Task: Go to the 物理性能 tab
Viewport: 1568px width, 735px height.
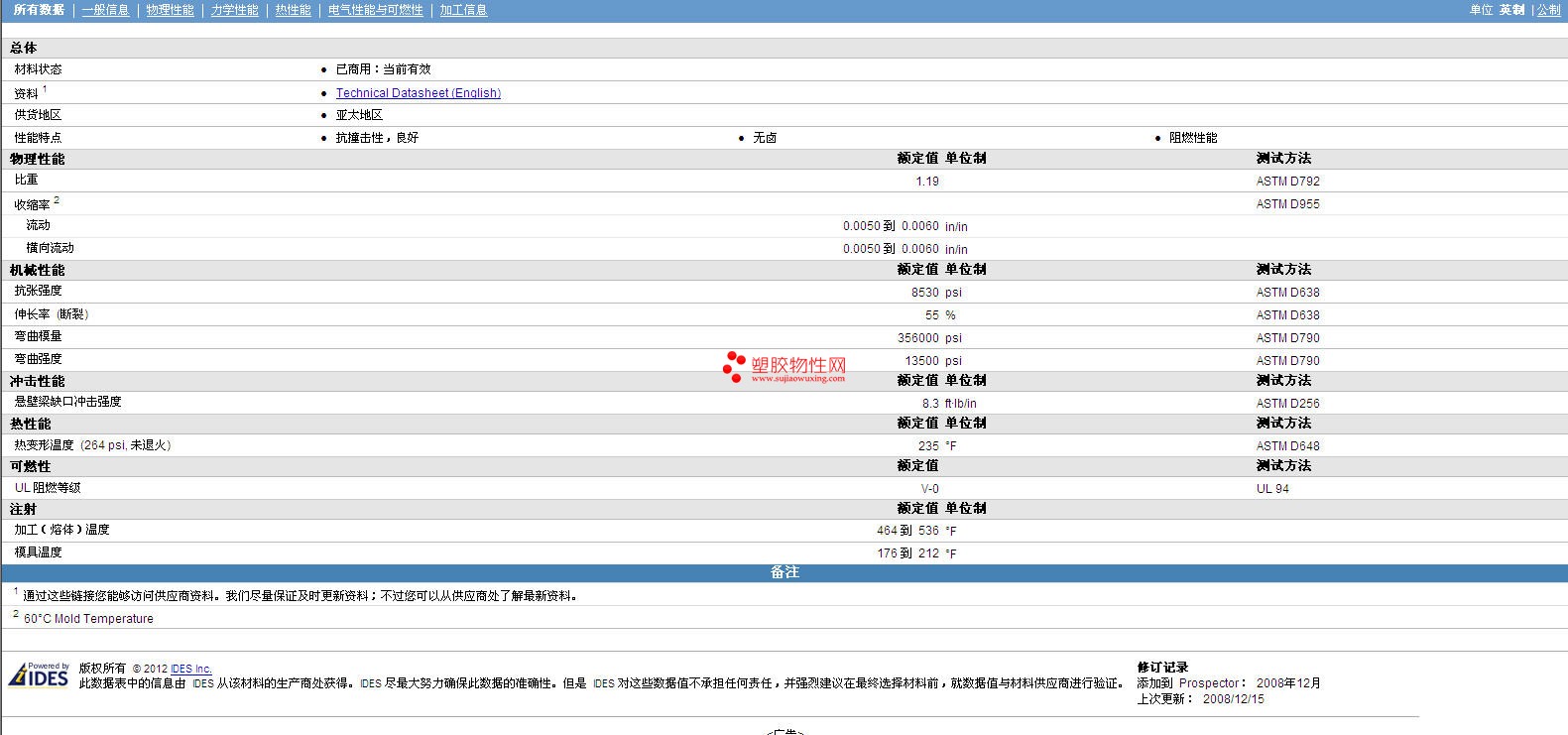Action: click(170, 10)
